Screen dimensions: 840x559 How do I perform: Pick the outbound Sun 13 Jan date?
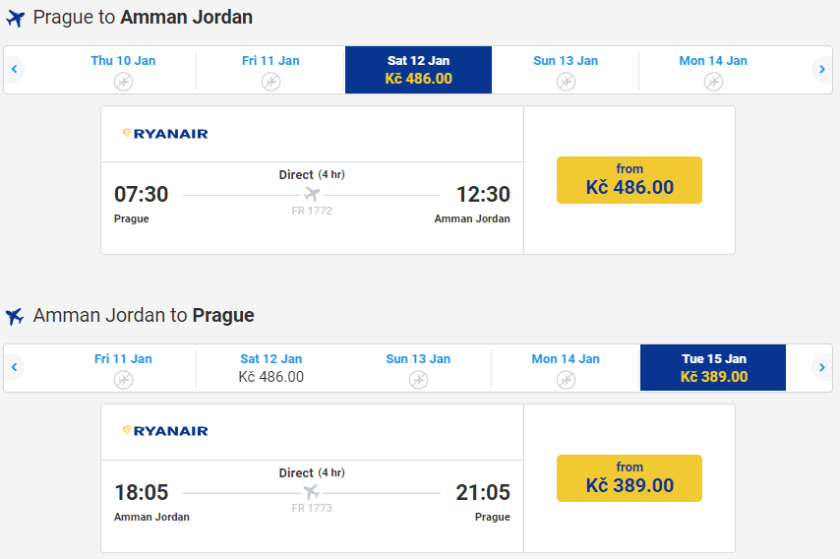click(566, 70)
